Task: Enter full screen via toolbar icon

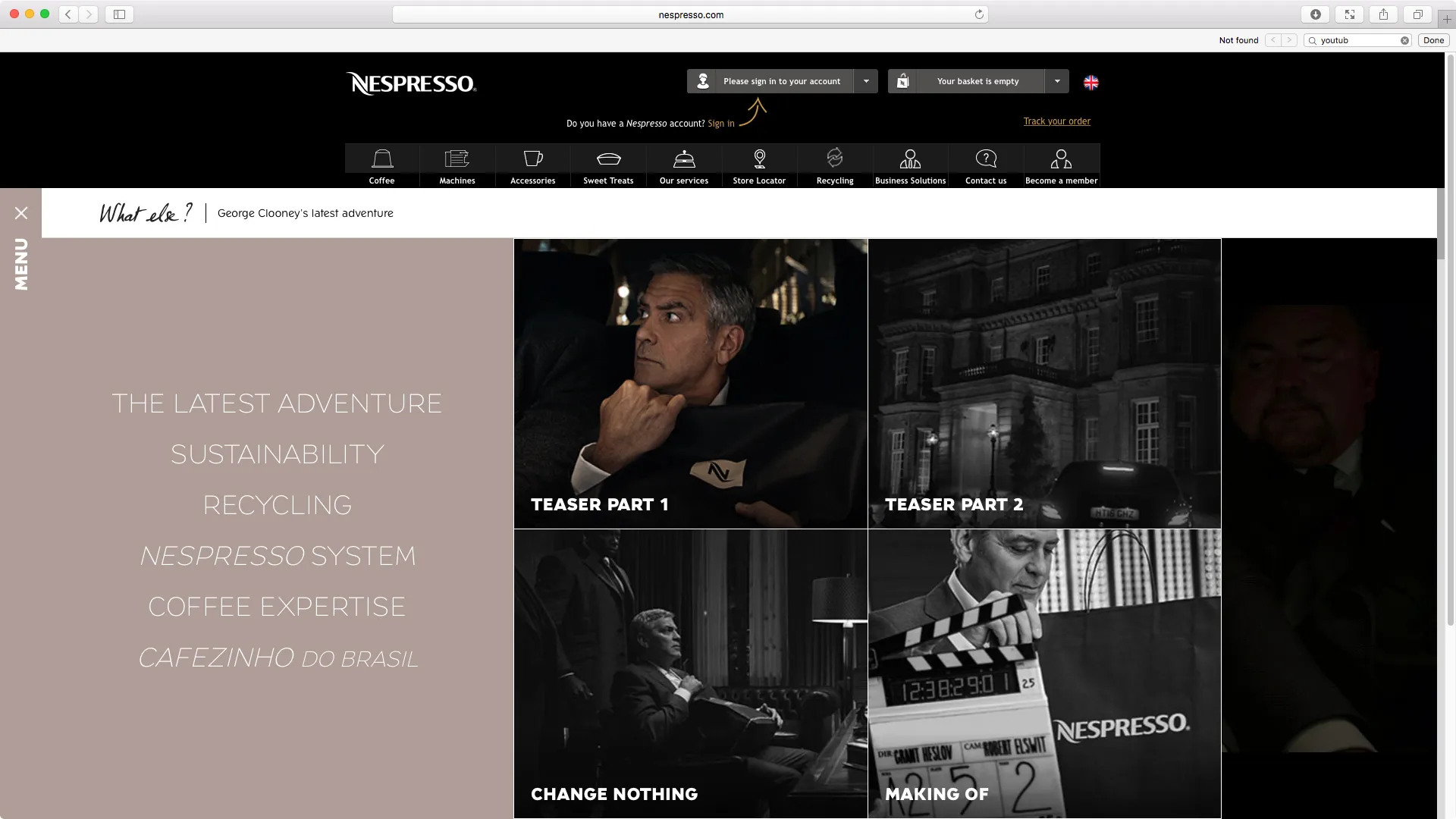Action: tap(1350, 14)
